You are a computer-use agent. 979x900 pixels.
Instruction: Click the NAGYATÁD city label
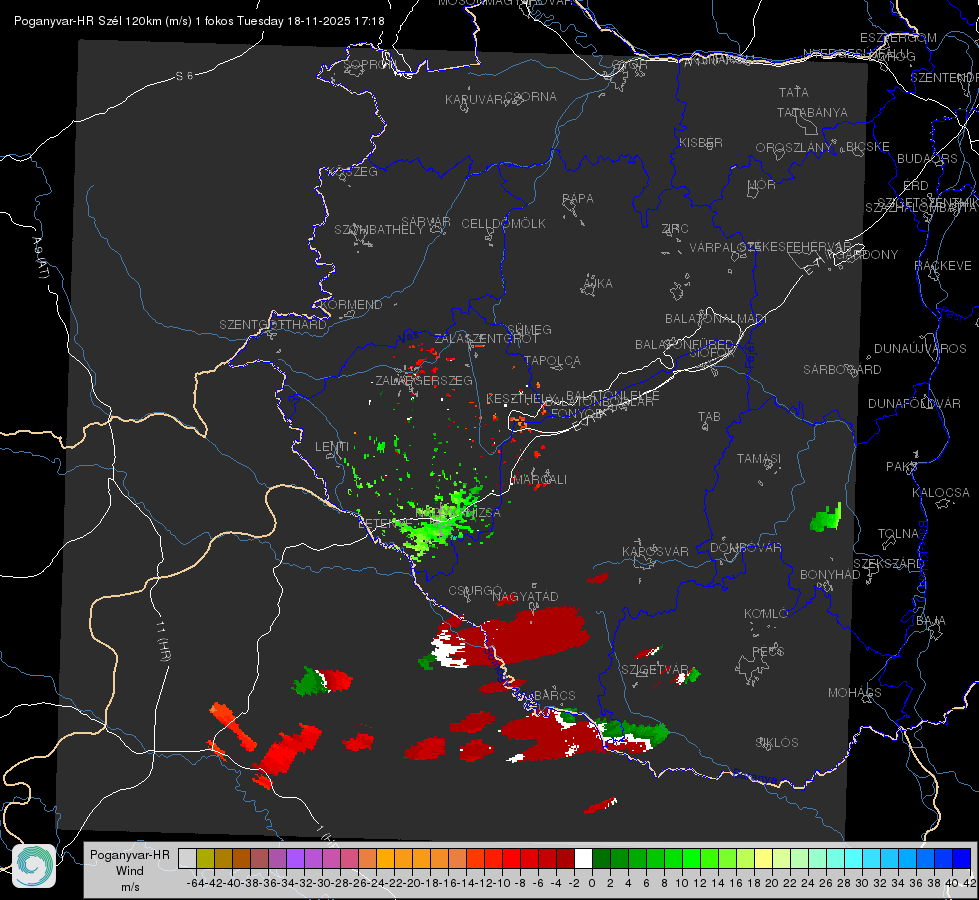[526, 597]
